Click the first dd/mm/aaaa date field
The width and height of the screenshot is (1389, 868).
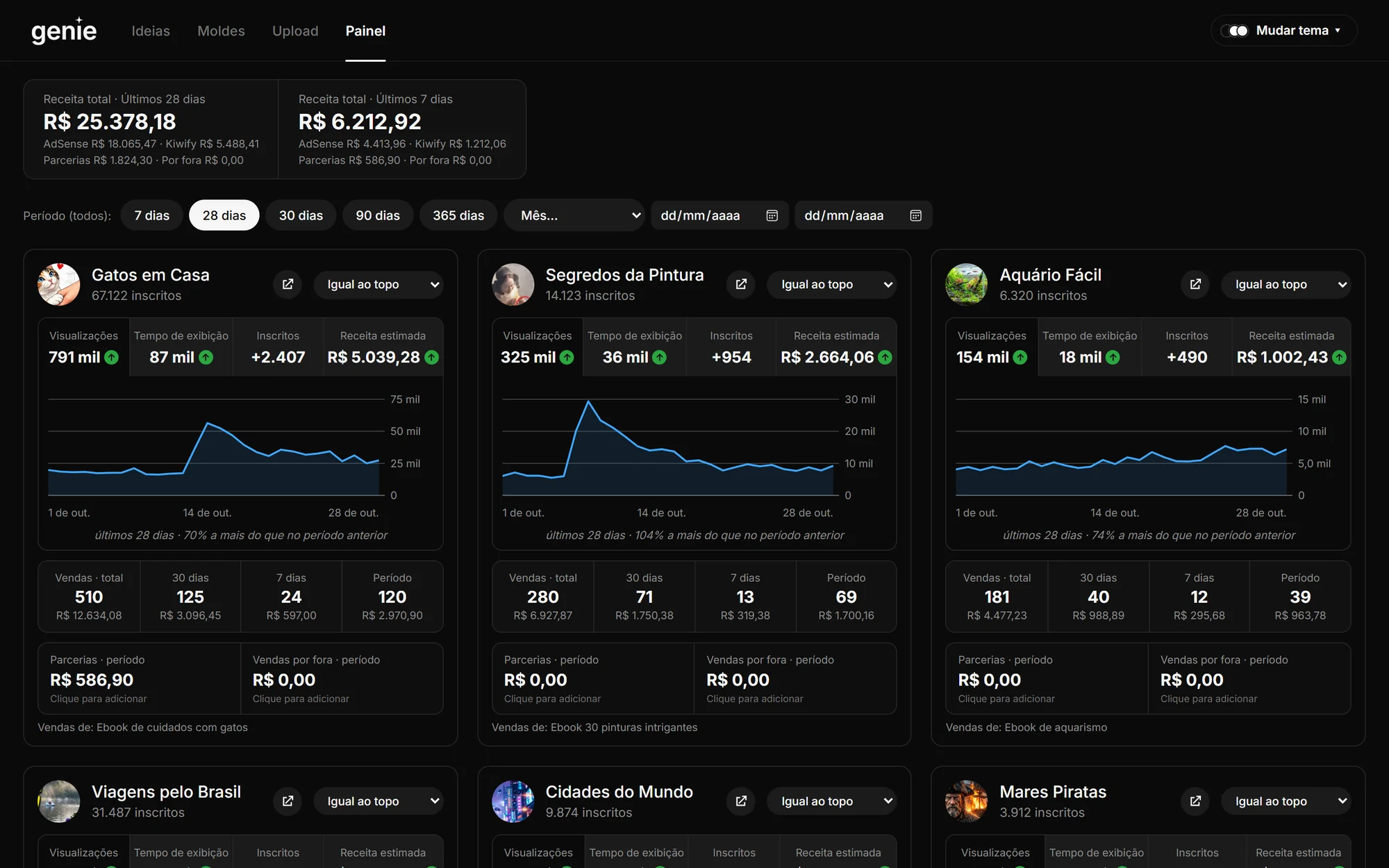click(x=720, y=215)
